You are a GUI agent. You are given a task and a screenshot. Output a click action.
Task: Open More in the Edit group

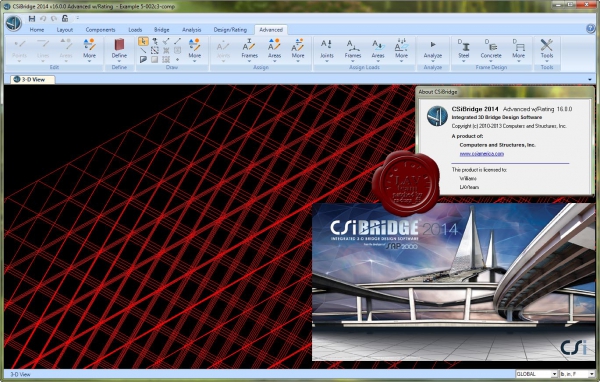(89, 49)
